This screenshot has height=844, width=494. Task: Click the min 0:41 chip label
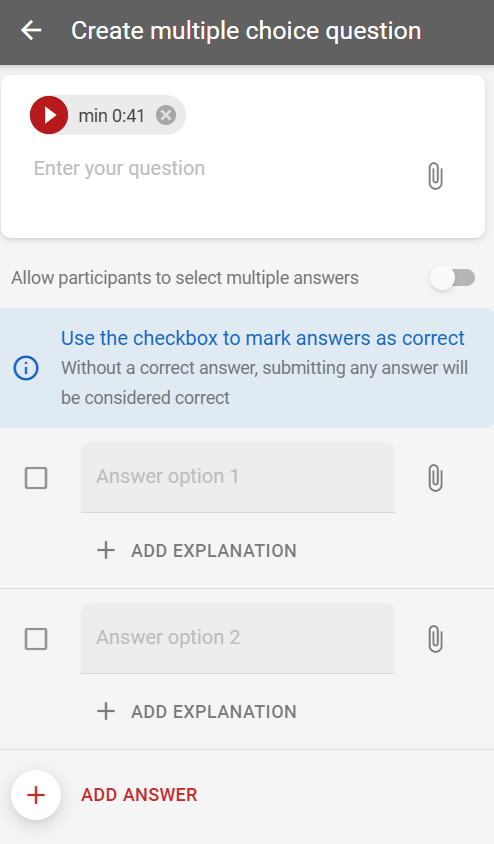111,115
